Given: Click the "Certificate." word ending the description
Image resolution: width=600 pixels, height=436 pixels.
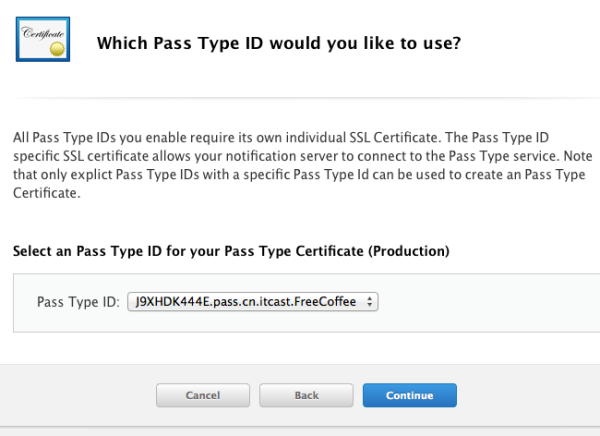Looking at the screenshot, I should click(47, 193).
